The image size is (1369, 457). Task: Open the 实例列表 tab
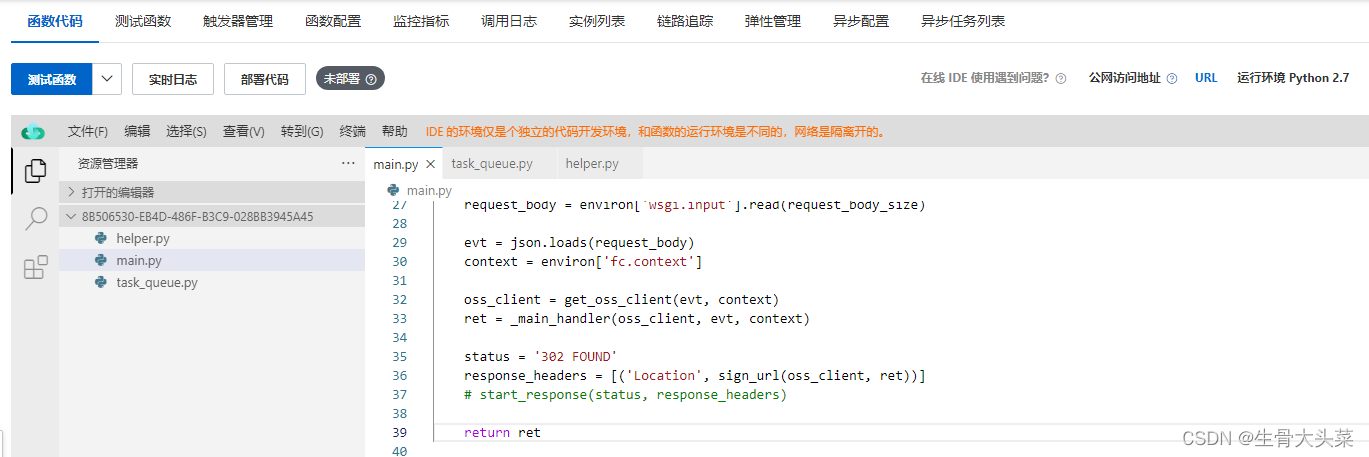(597, 21)
